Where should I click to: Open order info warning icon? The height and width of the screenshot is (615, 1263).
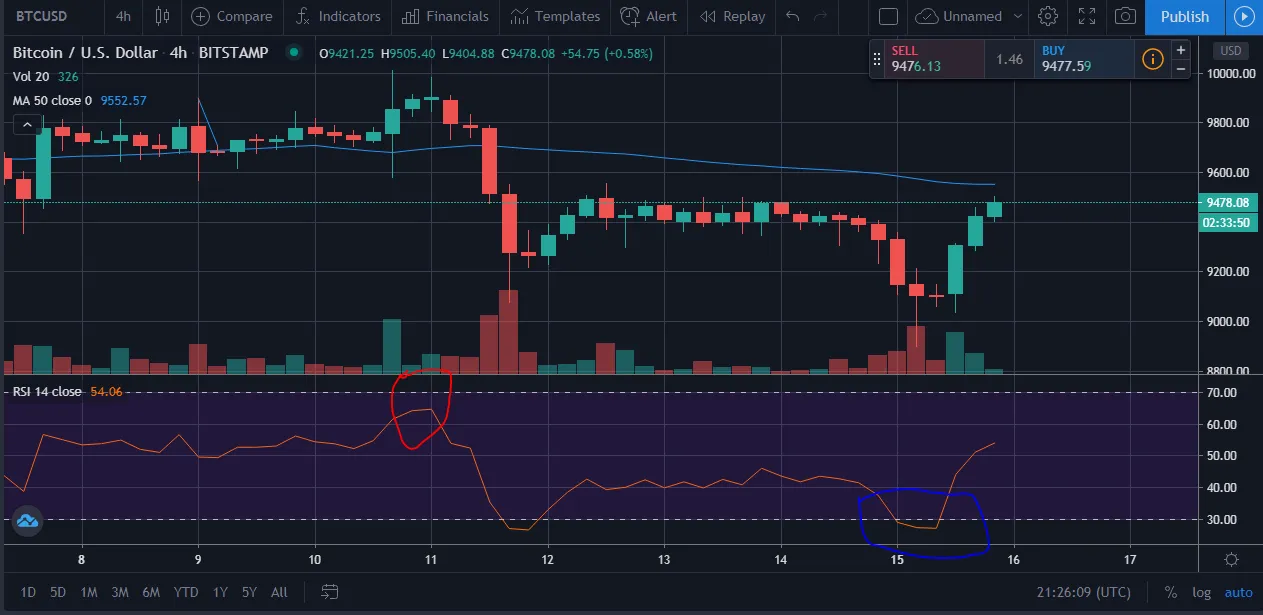[1152, 59]
